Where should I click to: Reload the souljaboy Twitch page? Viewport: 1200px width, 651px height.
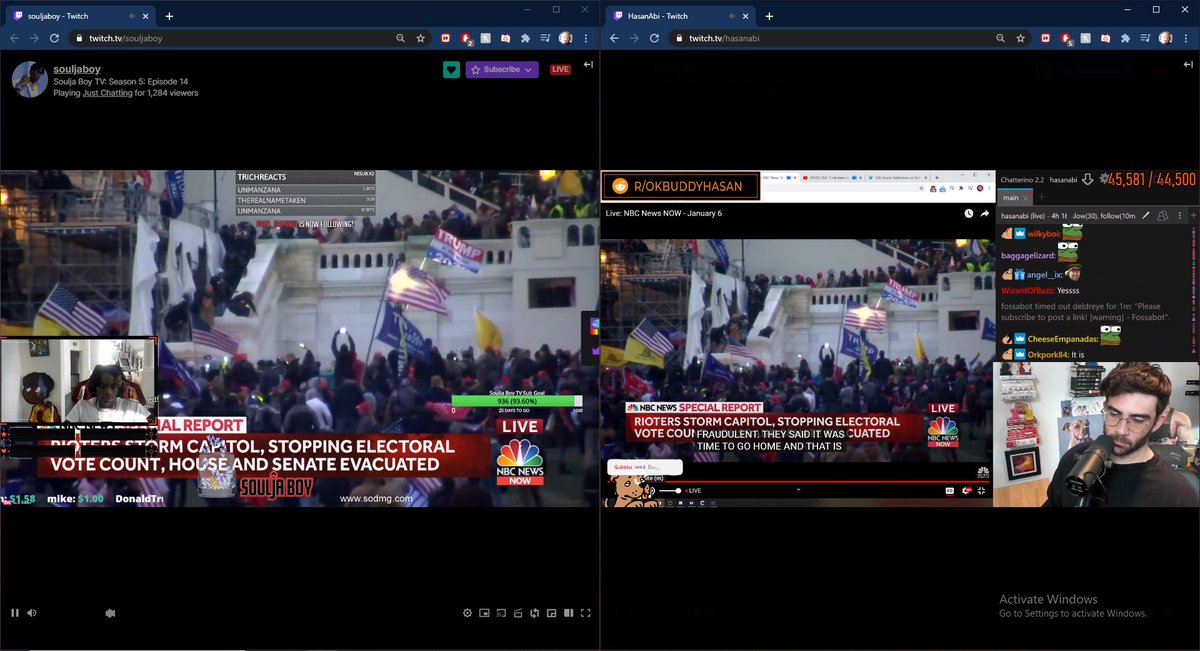(56, 38)
